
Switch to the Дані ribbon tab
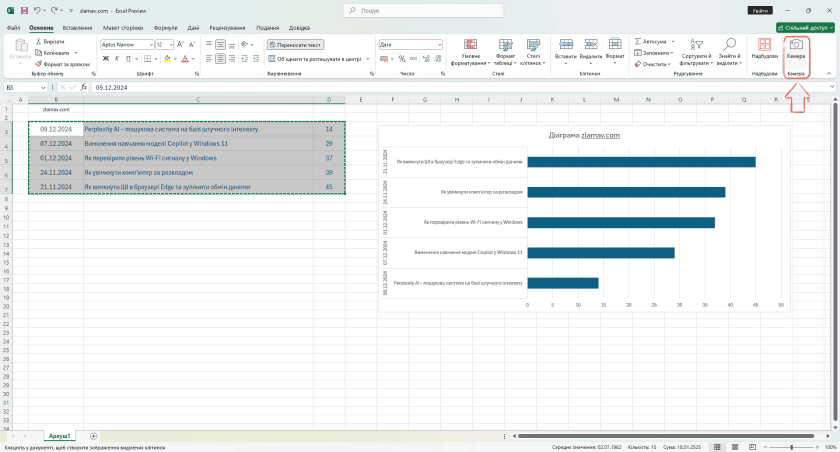click(x=193, y=27)
